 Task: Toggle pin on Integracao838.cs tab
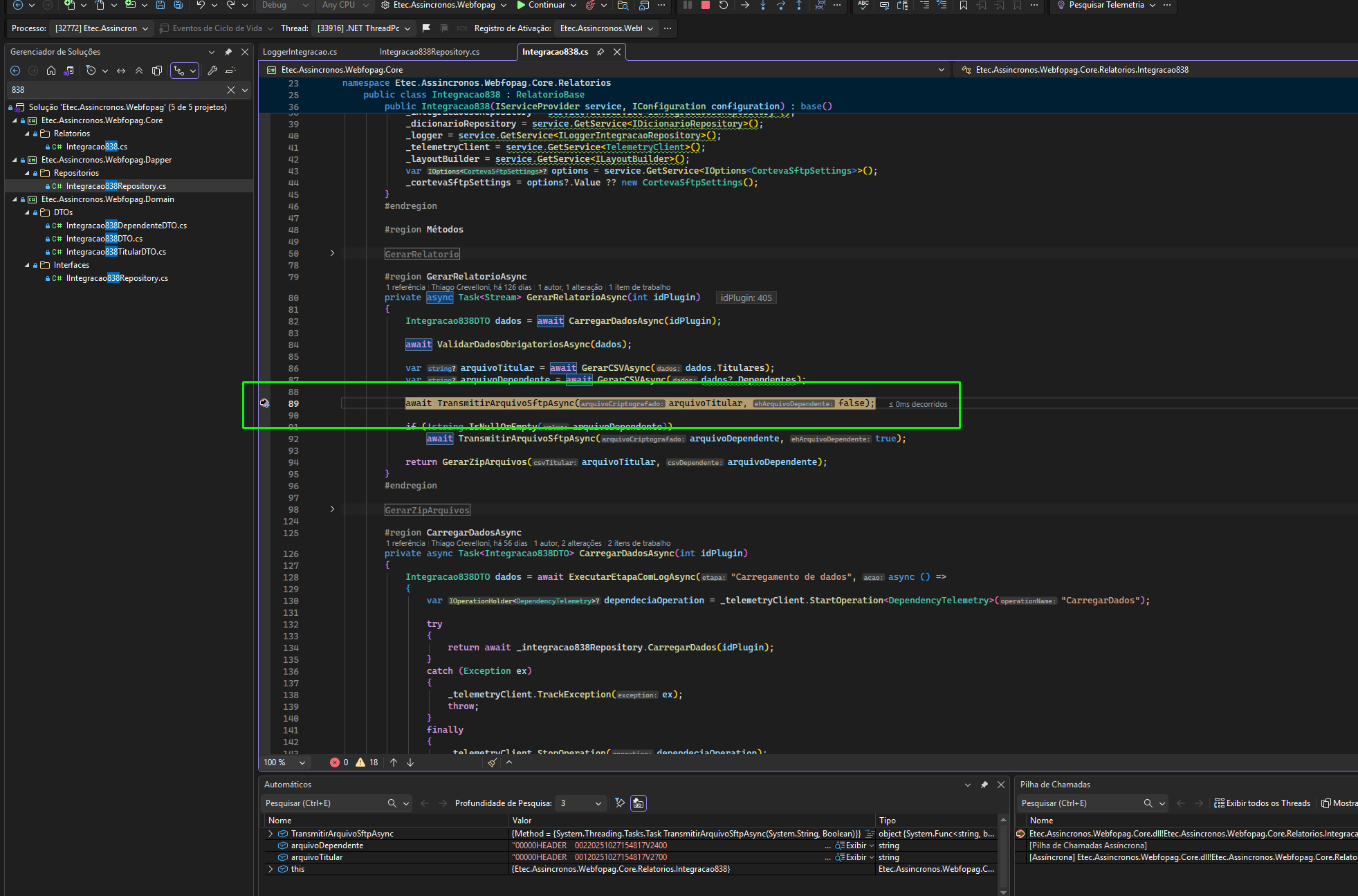tap(600, 52)
